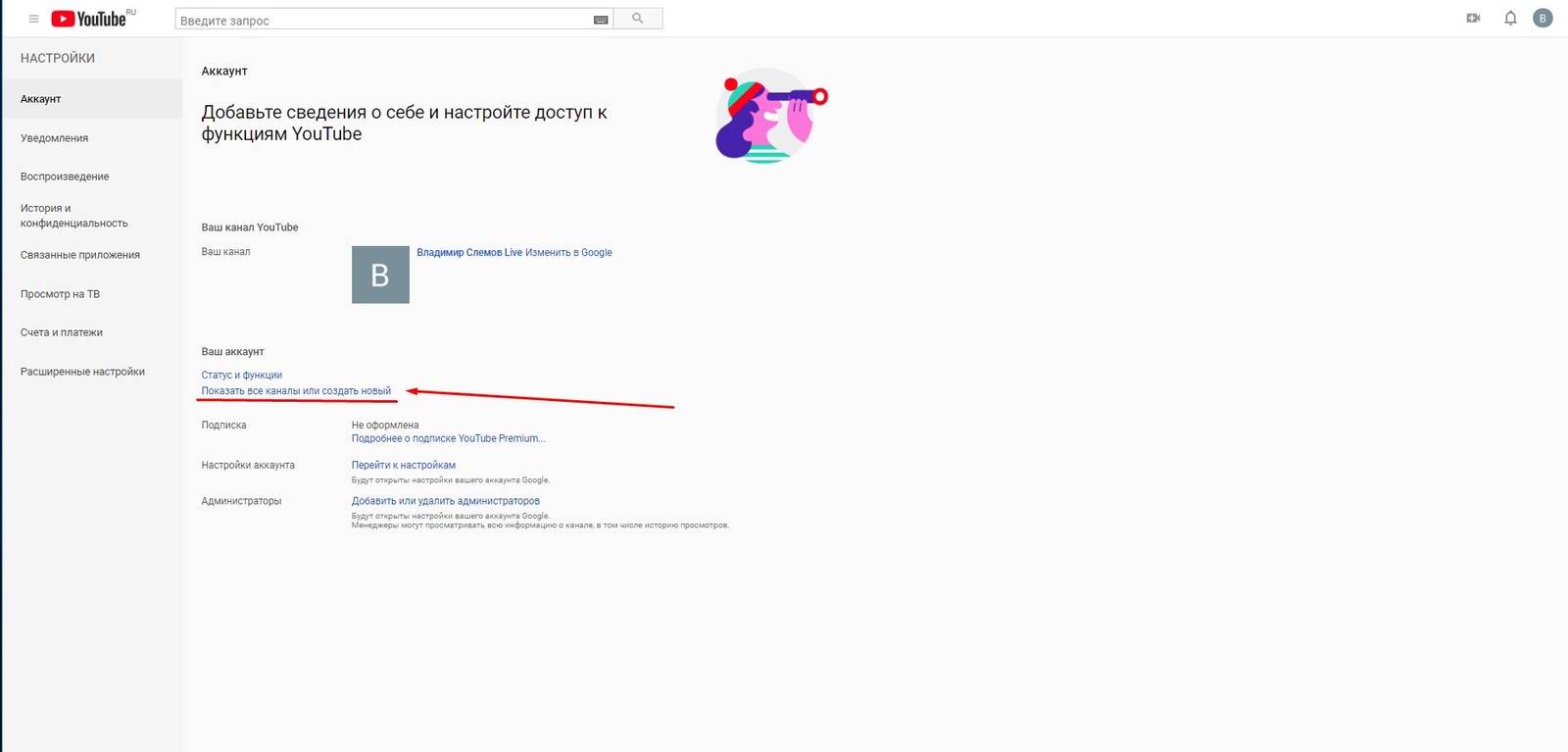
Task: Open the account avatar menu
Action: point(1543,18)
